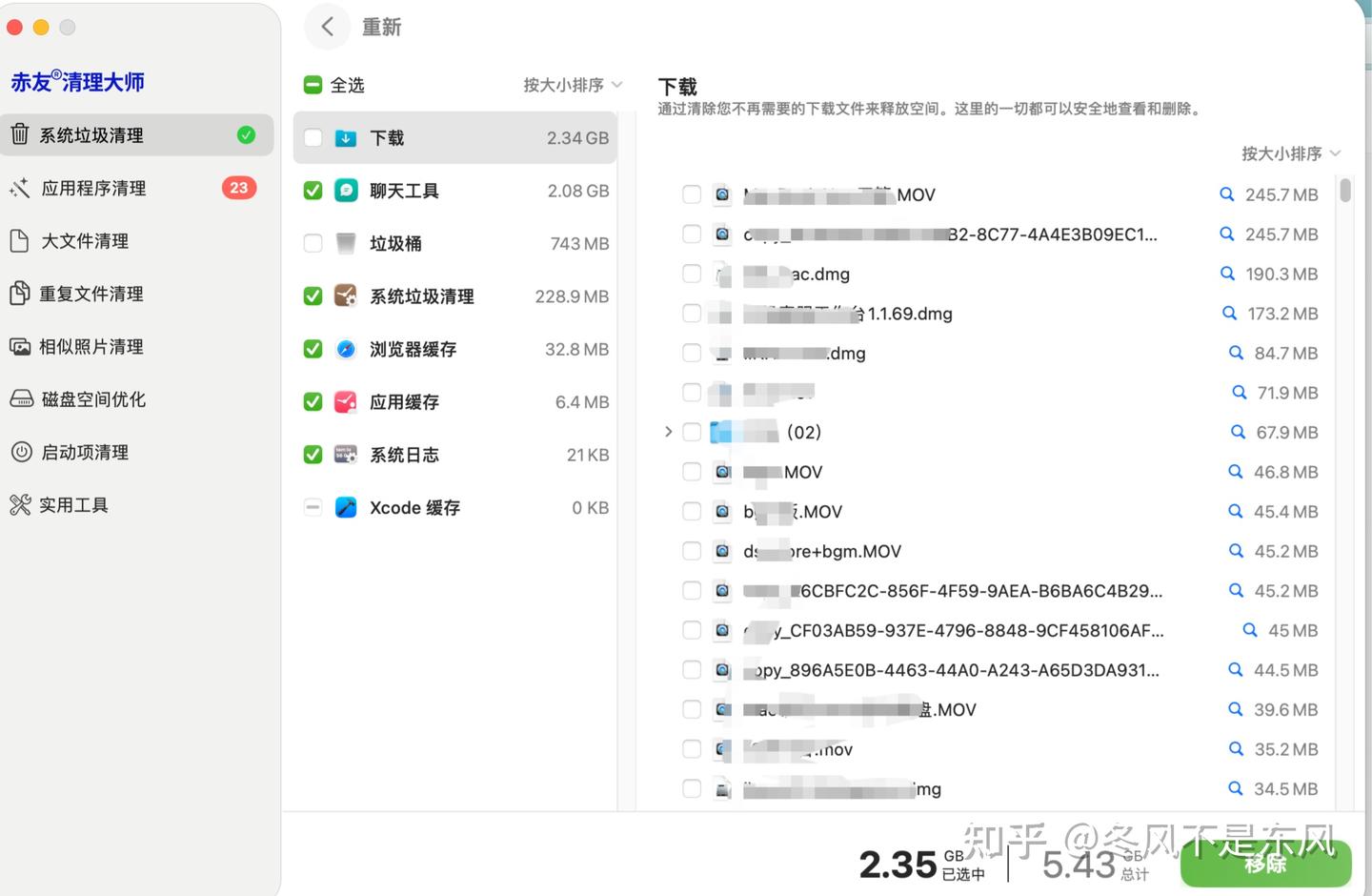
Task: Click the back arrow button
Action: pos(328,27)
